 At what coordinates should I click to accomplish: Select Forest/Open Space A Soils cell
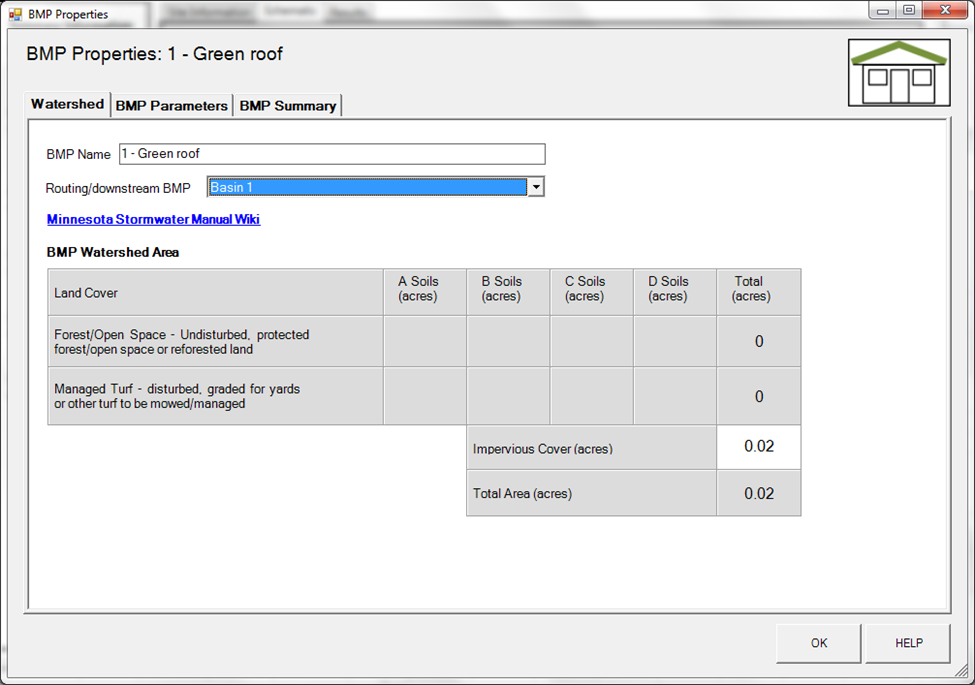point(424,342)
